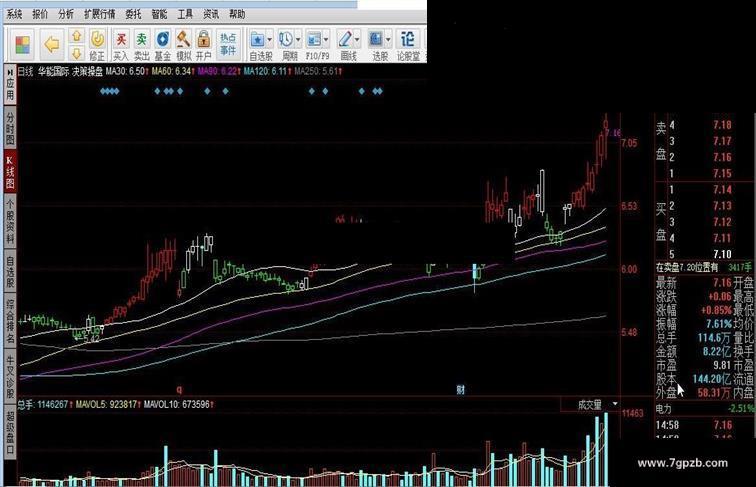Click the 最新 7.16 latest price

[722, 283]
